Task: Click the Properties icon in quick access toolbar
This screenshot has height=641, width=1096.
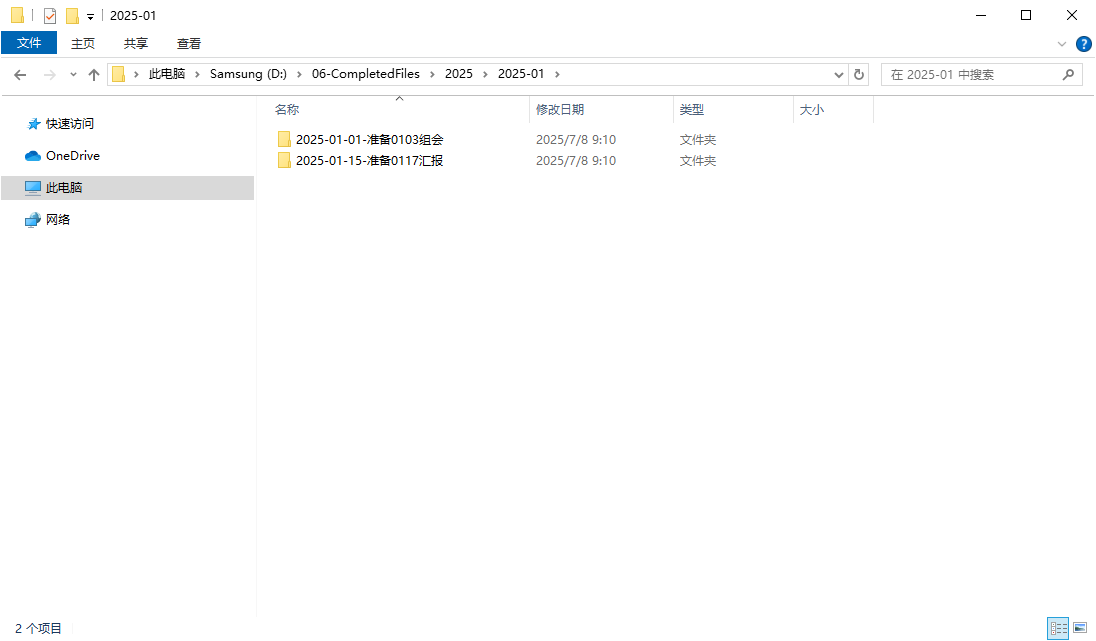Action: 49,15
